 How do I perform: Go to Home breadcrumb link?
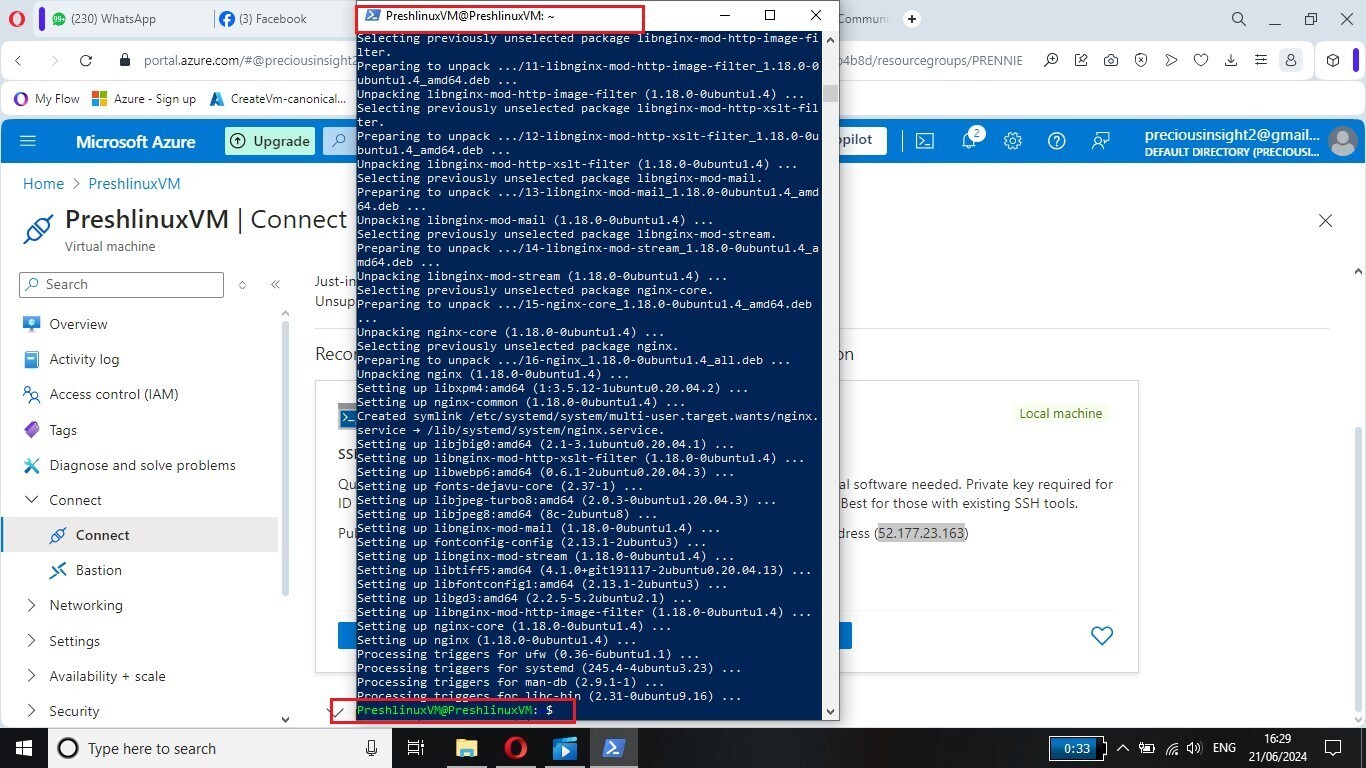point(43,184)
